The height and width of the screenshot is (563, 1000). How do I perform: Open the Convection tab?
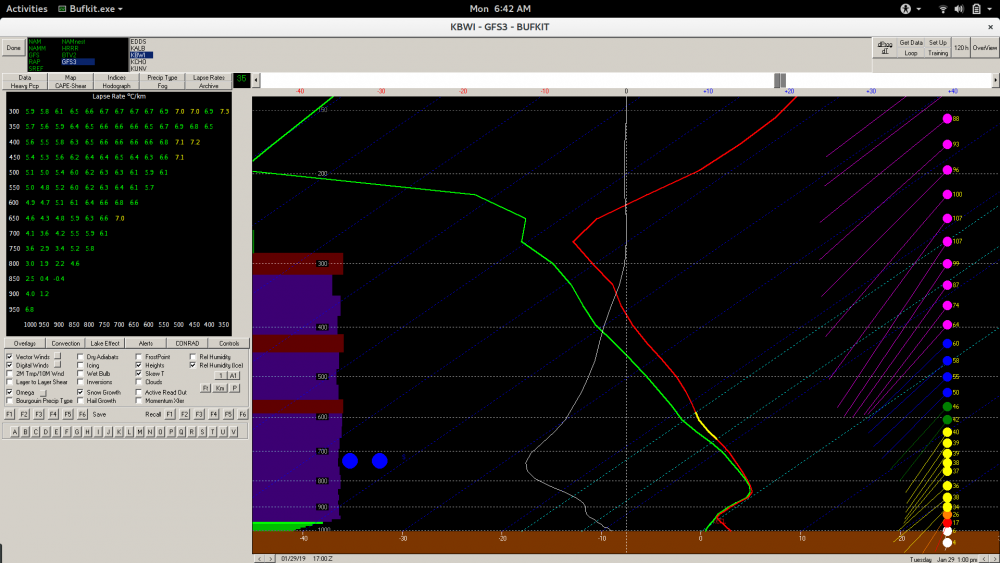[66, 343]
